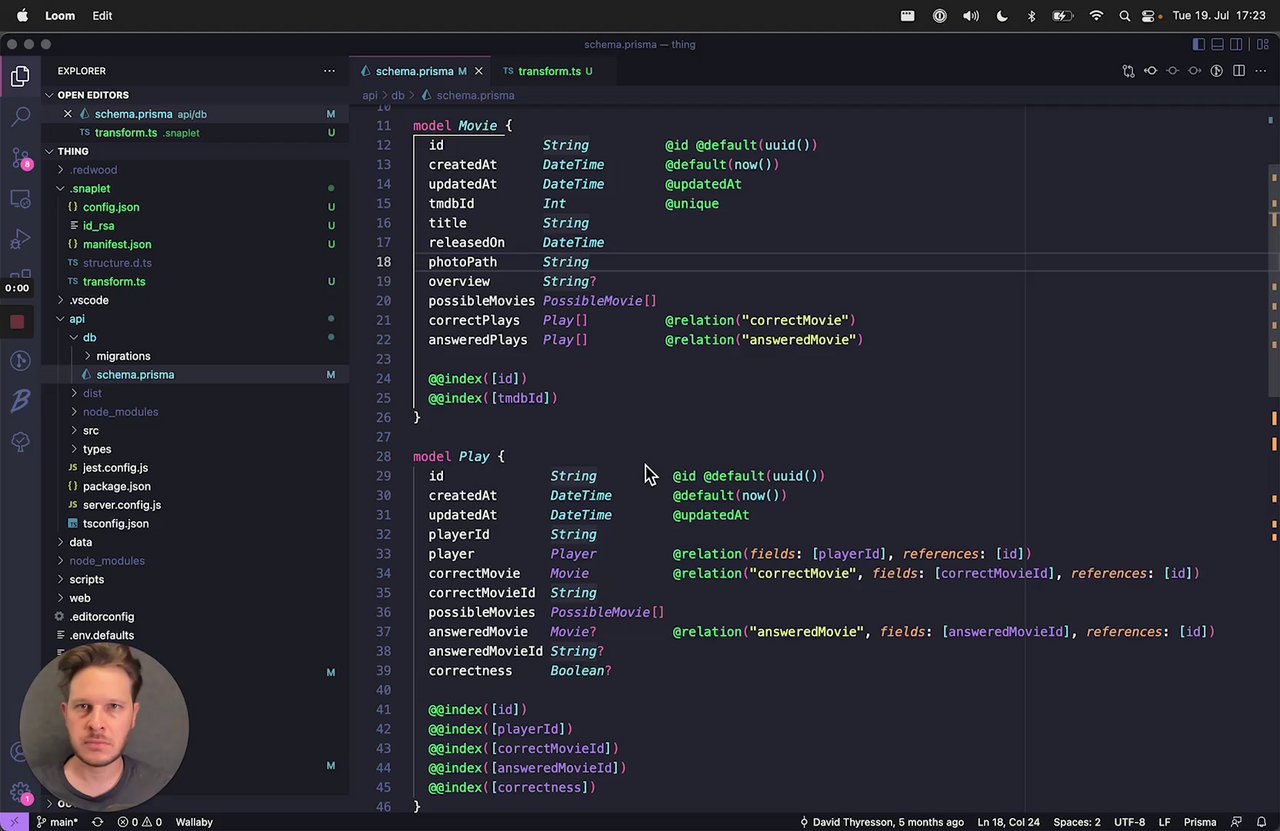
Task: Open package.json in the file explorer
Action: coord(116,486)
